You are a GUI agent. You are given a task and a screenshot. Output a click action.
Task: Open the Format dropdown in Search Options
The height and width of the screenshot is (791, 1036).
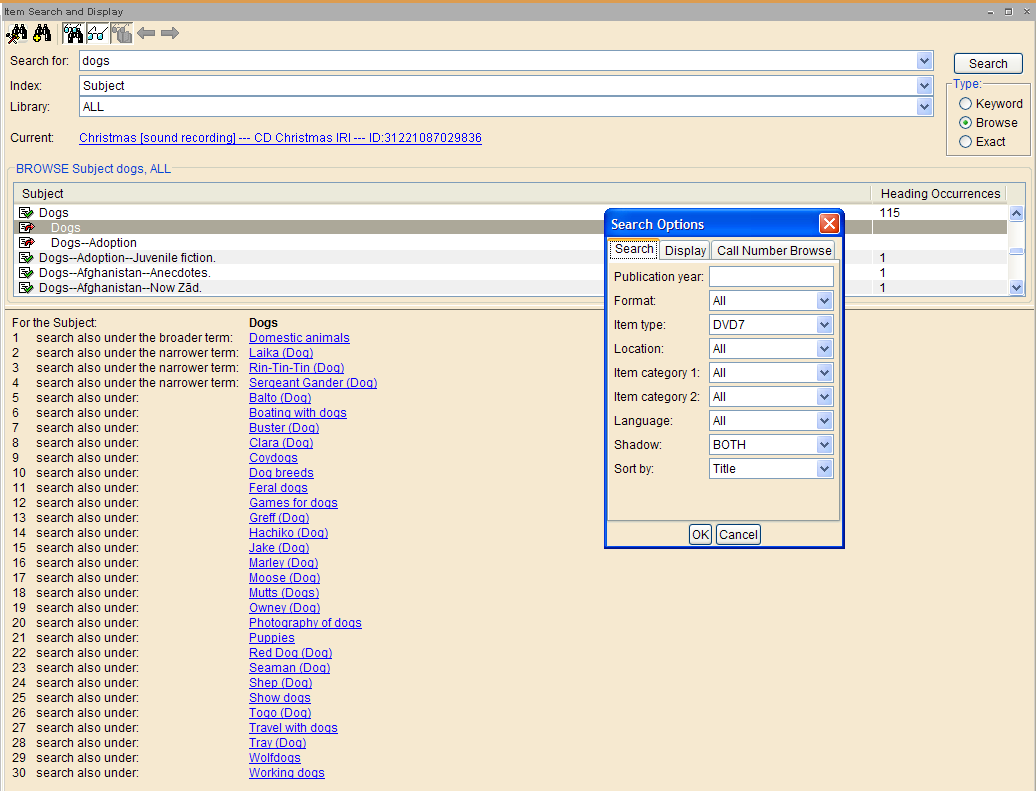(824, 301)
